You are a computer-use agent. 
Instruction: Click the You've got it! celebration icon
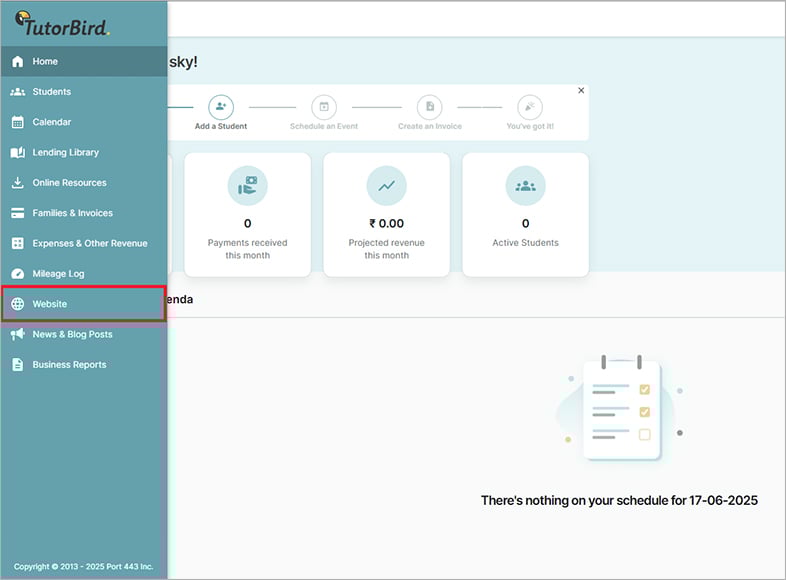coord(530,107)
